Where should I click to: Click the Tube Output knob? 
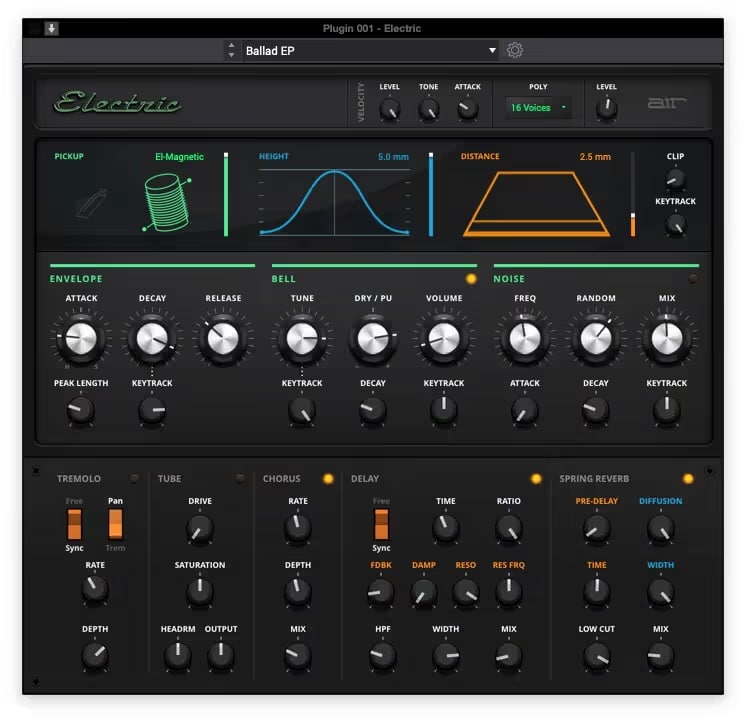[x=221, y=655]
